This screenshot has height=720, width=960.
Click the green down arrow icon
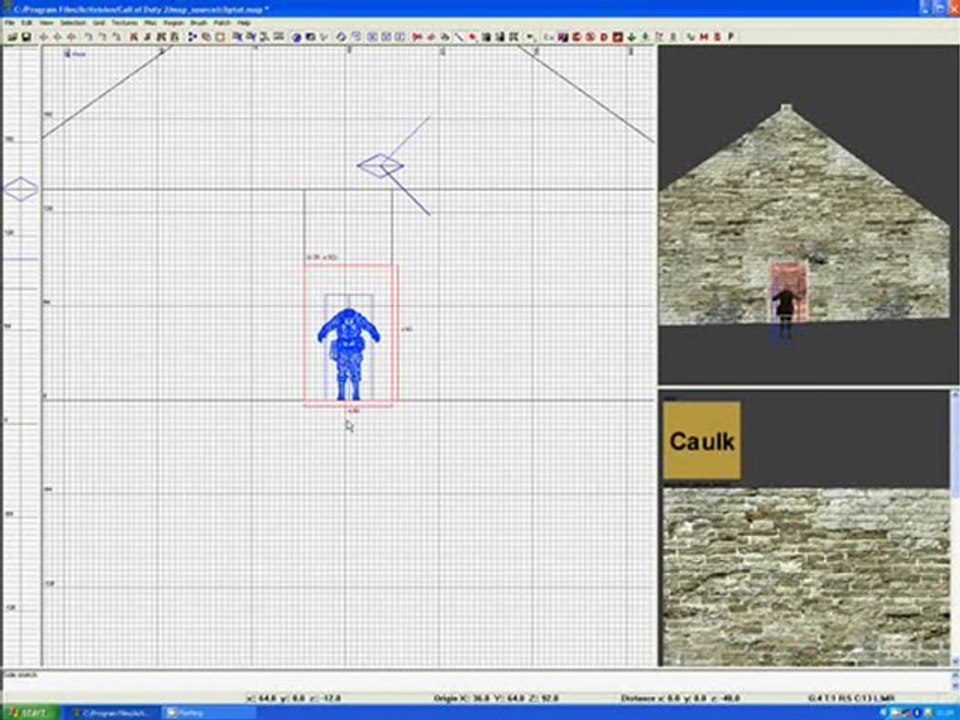(x=631, y=37)
